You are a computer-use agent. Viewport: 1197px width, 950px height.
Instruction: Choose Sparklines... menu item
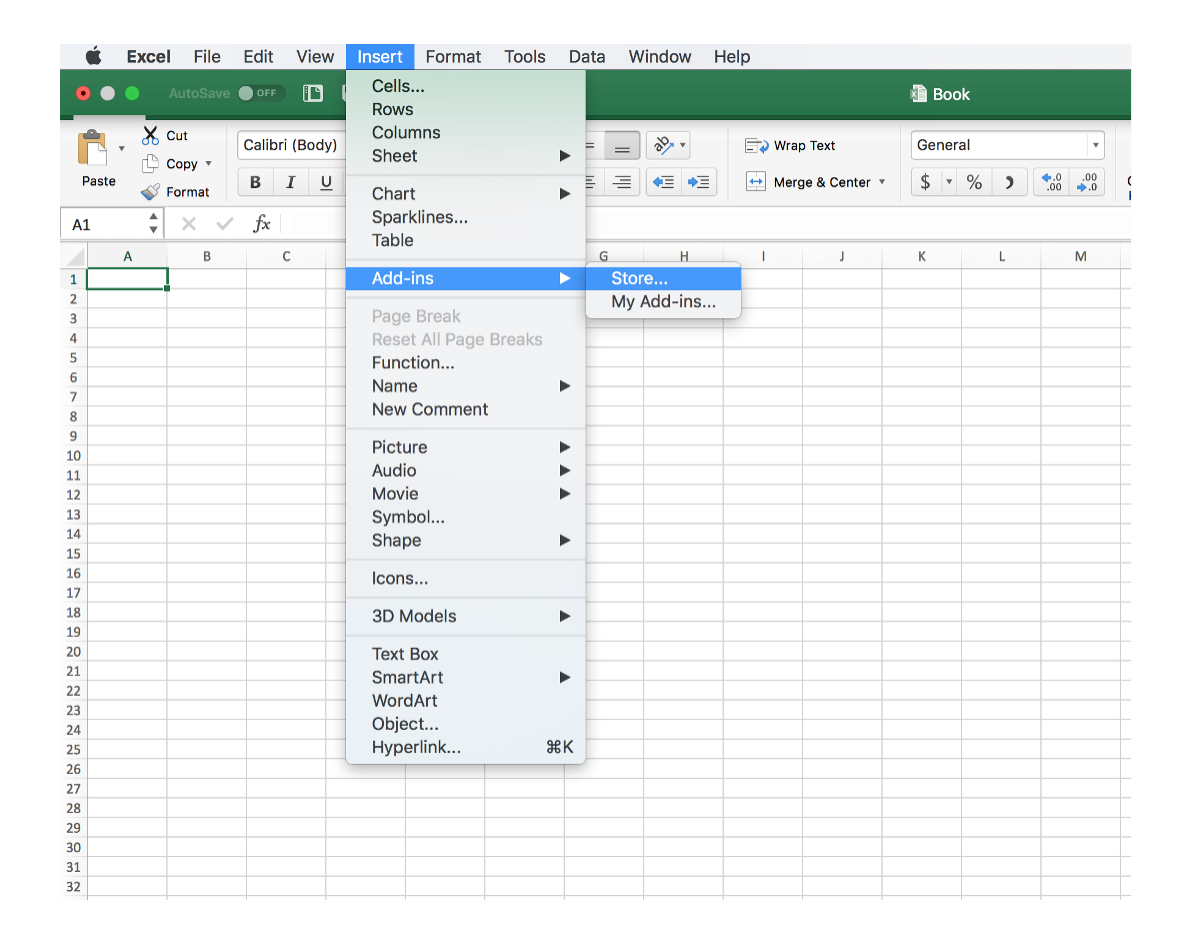pyautogui.click(x=466, y=218)
